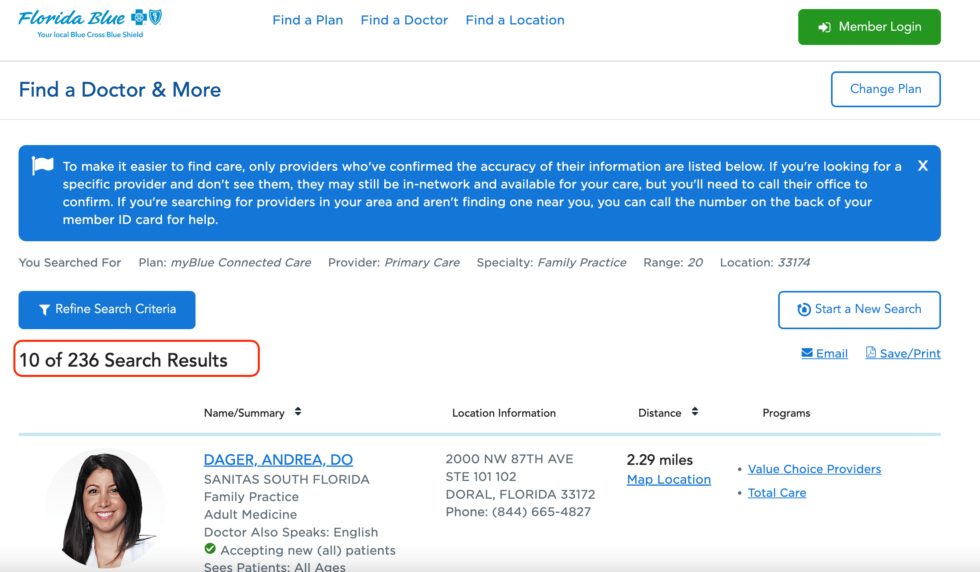Screen dimensions: 980x572
Task: Click SANITAS SOUTH FLORIDA text
Action: pos(286,479)
